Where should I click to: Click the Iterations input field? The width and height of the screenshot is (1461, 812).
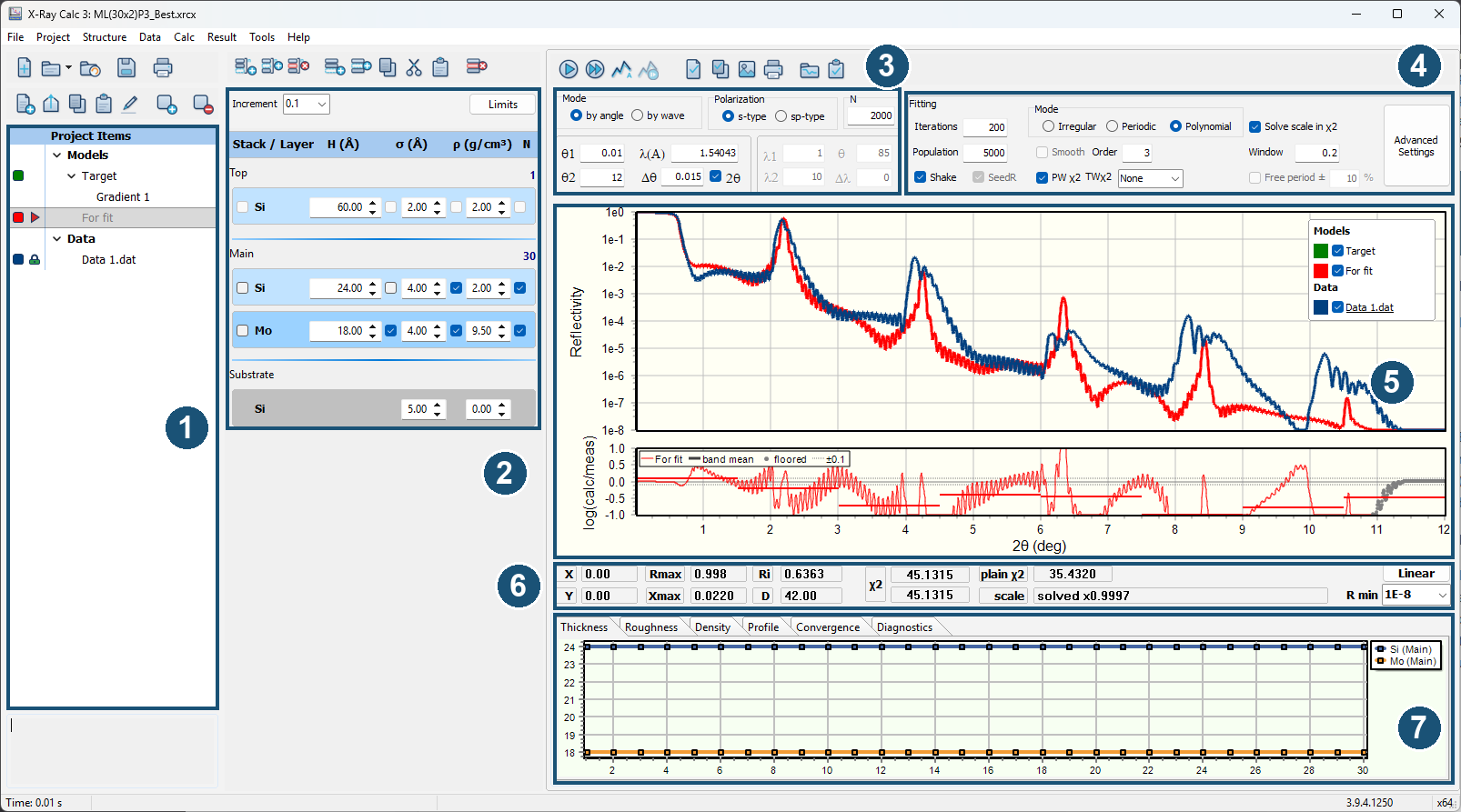point(985,127)
